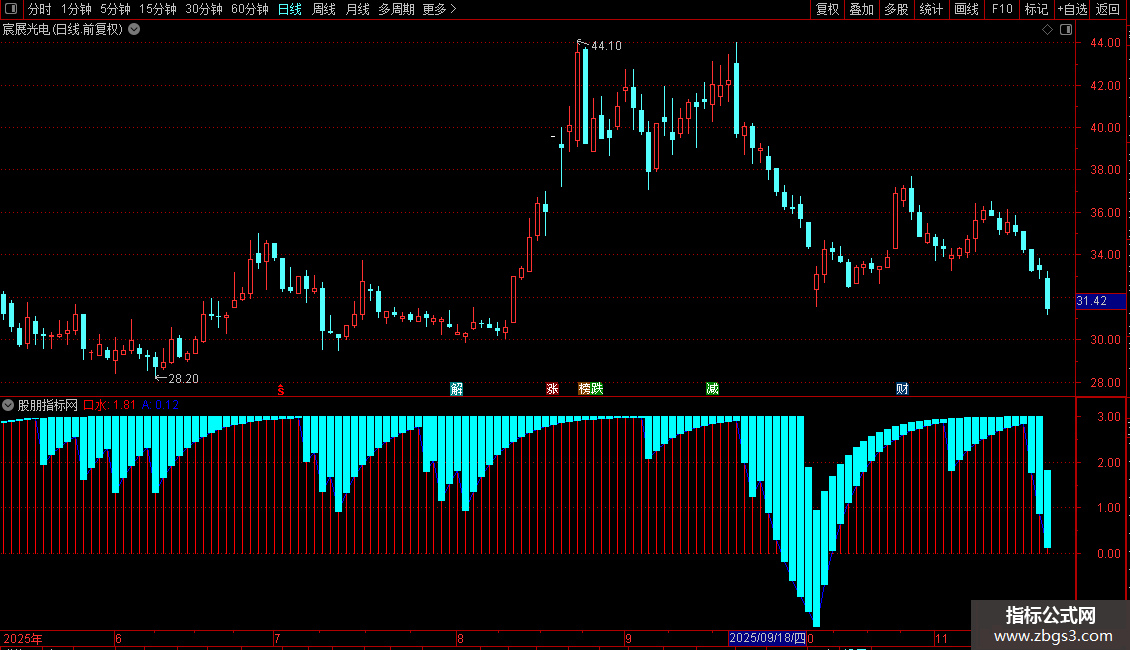Click the month 7 label on time axis
The width and height of the screenshot is (1130, 650).
[277, 638]
